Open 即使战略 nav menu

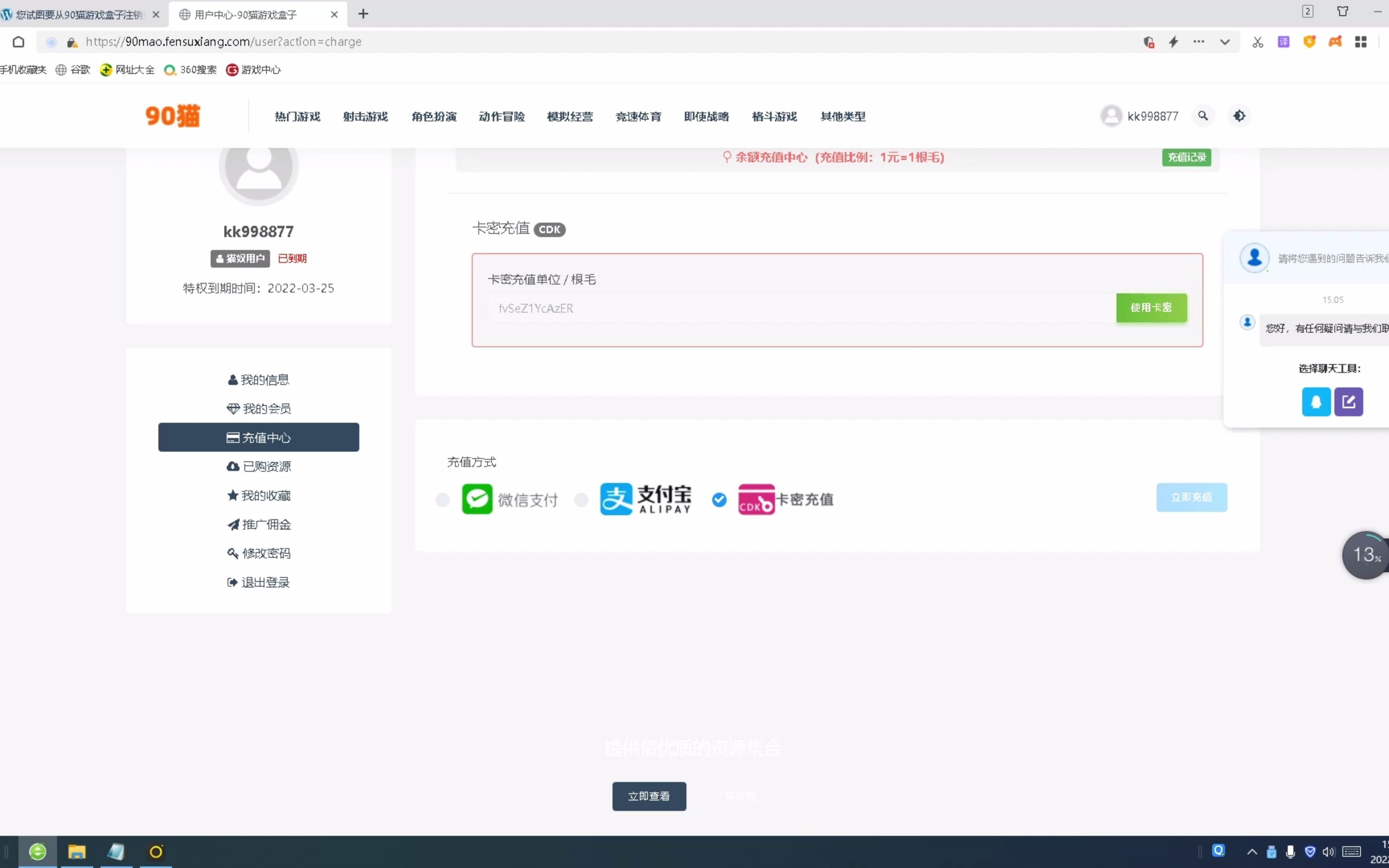pyautogui.click(x=707, y=117)
